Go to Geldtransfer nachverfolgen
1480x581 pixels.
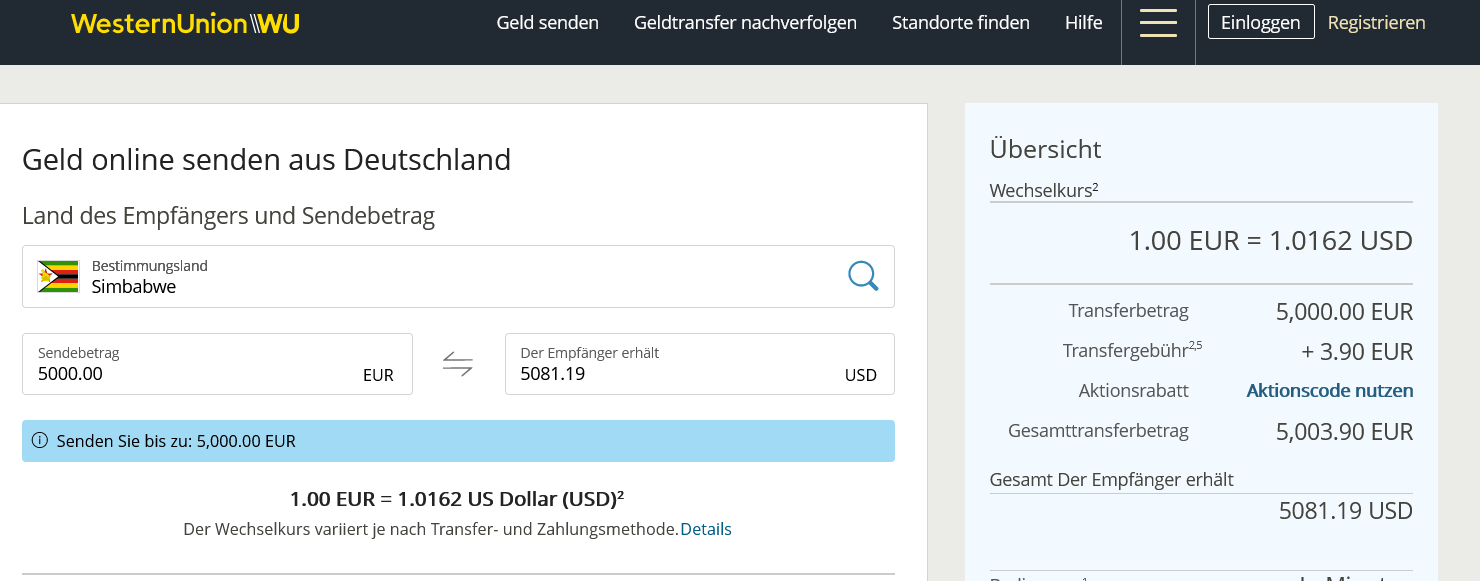click(x=745, y=23)
